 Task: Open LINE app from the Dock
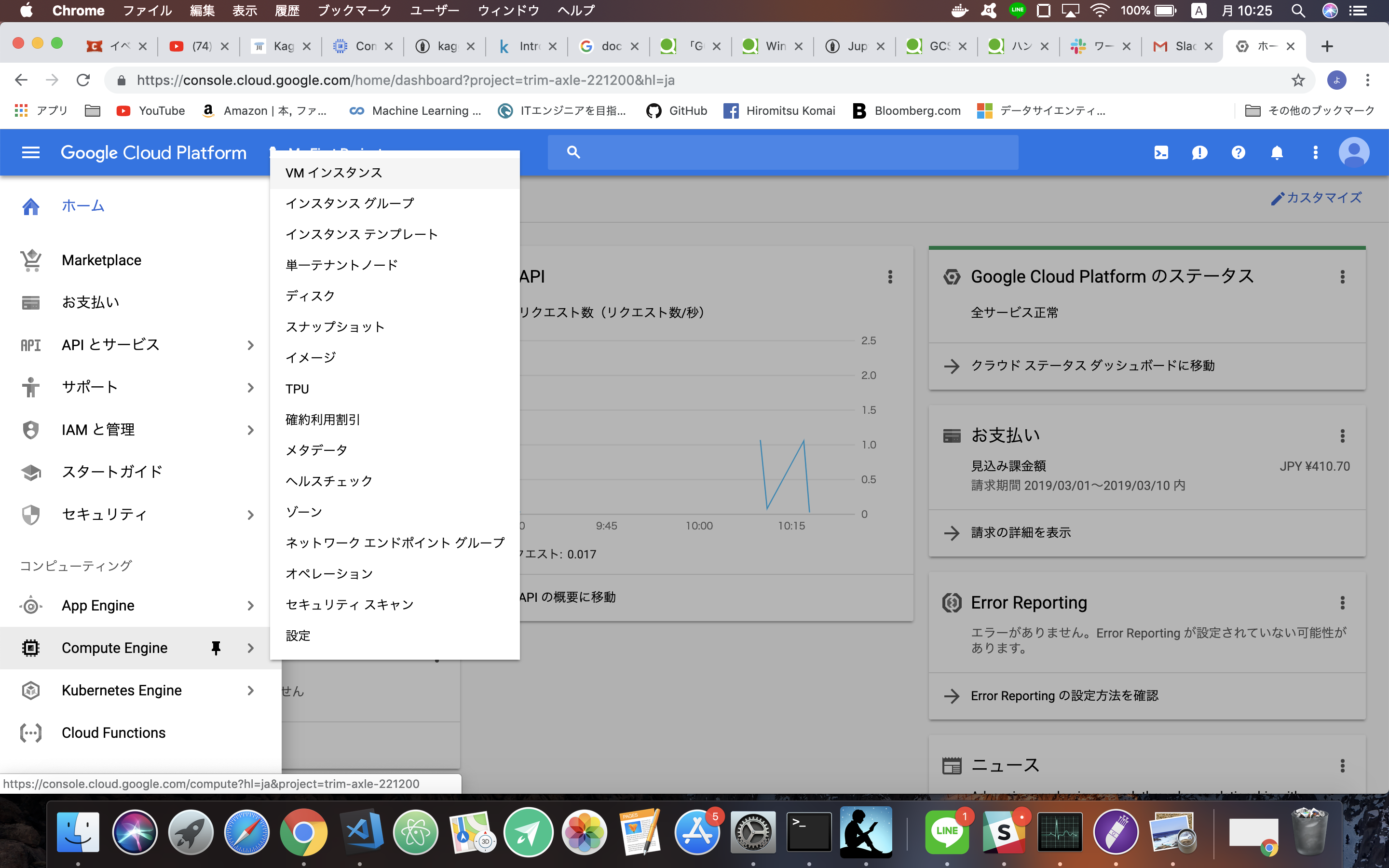pos(946,832)
